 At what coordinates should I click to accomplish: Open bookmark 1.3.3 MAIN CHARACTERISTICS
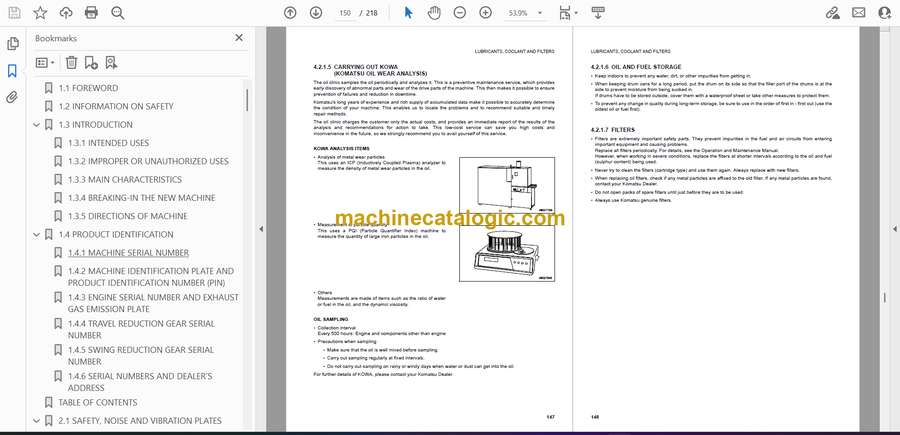pyautogui.click(x=125, y=180)
